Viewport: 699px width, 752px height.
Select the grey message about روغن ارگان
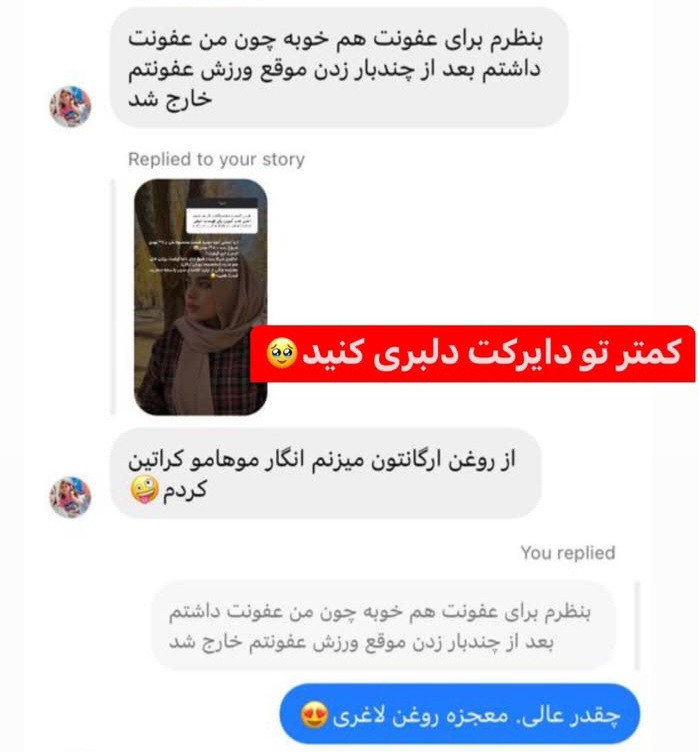[x=326, y=474]
